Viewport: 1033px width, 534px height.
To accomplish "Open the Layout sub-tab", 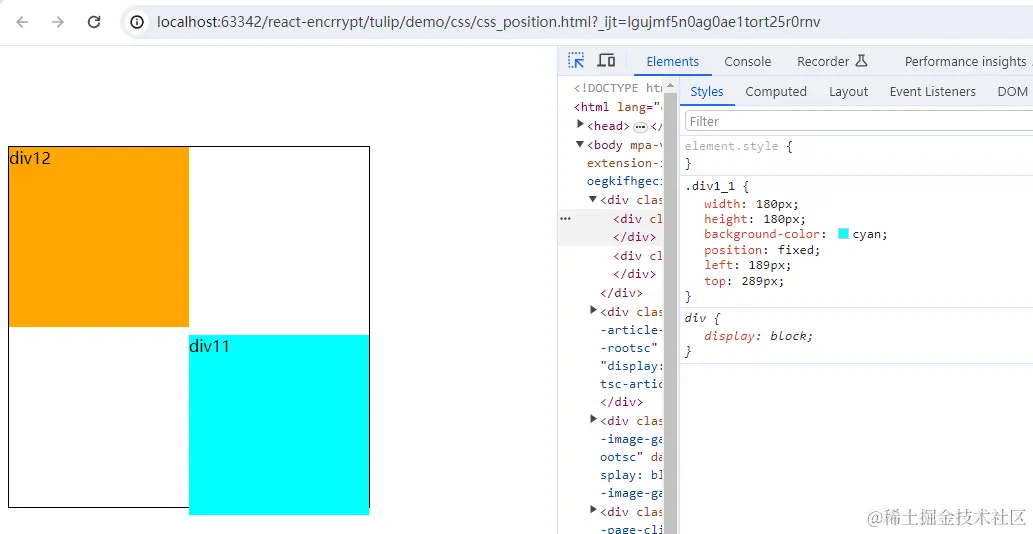I will pos(849,92).
